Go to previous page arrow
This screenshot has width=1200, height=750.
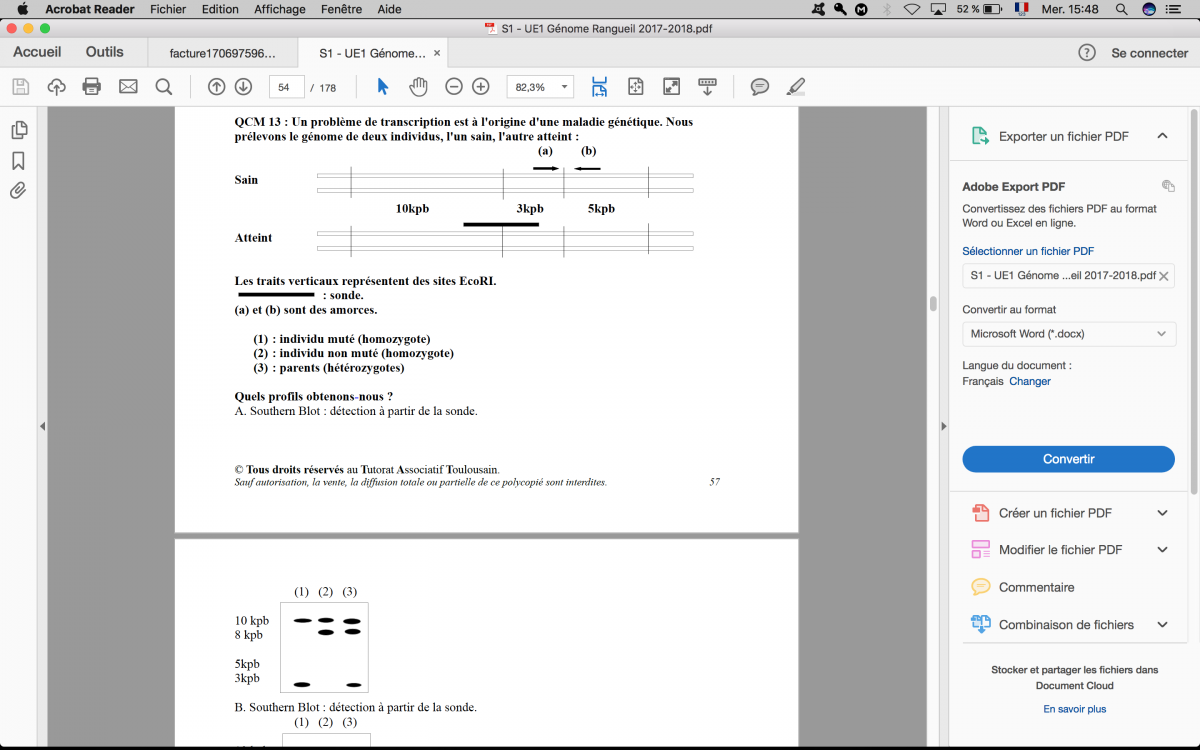216,87
